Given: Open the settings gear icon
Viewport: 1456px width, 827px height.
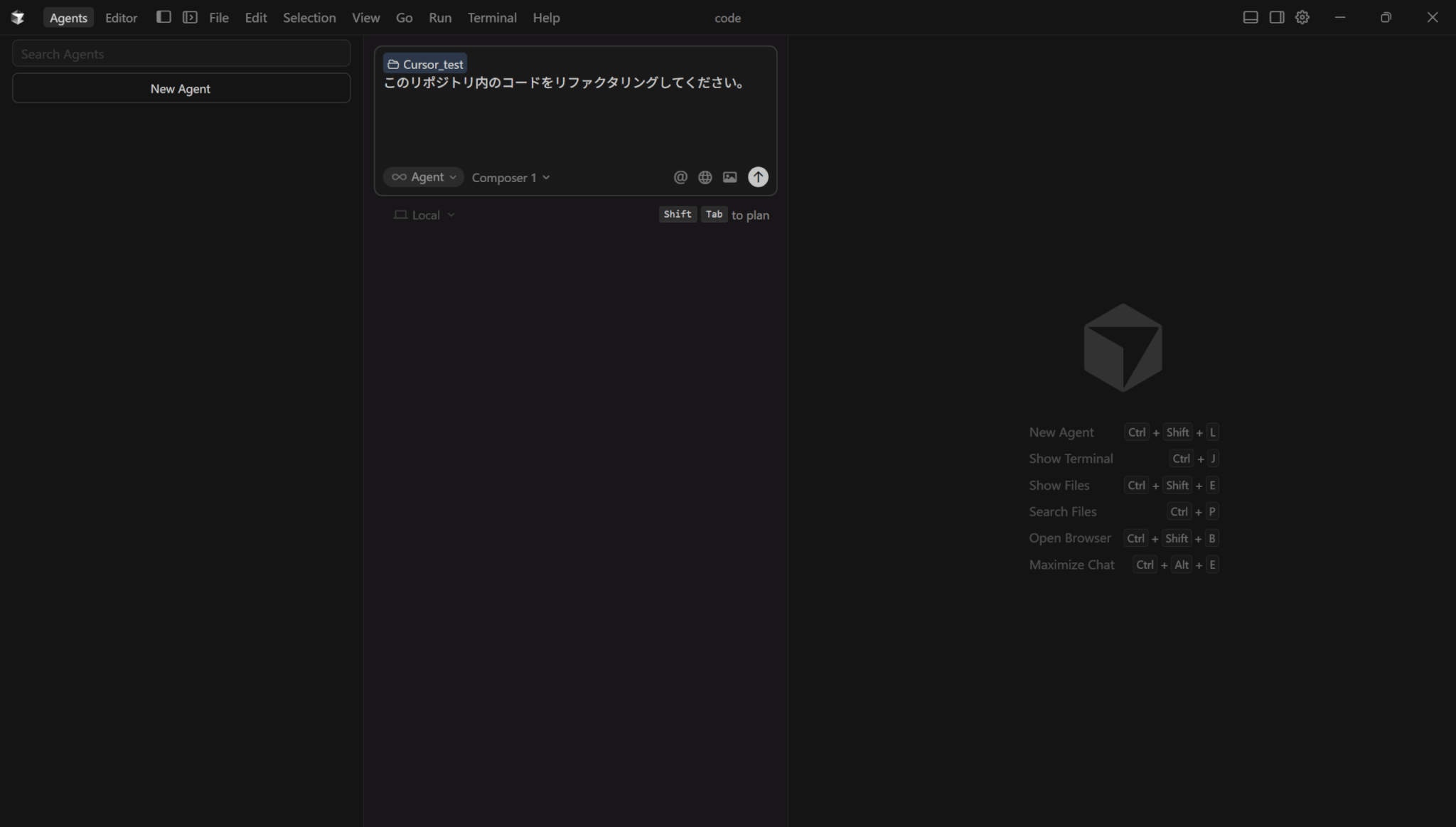Looking at the screenshot, I should pos(1302,17).
